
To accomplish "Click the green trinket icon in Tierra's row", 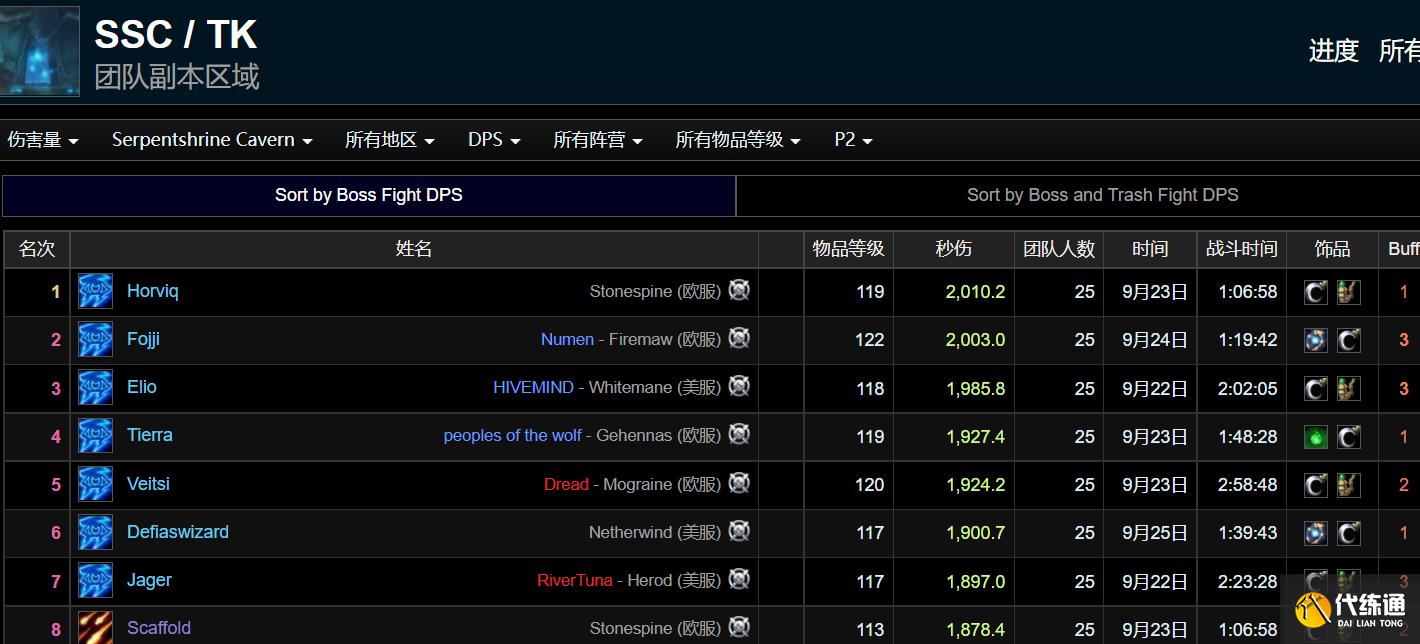I will 1316,437.
